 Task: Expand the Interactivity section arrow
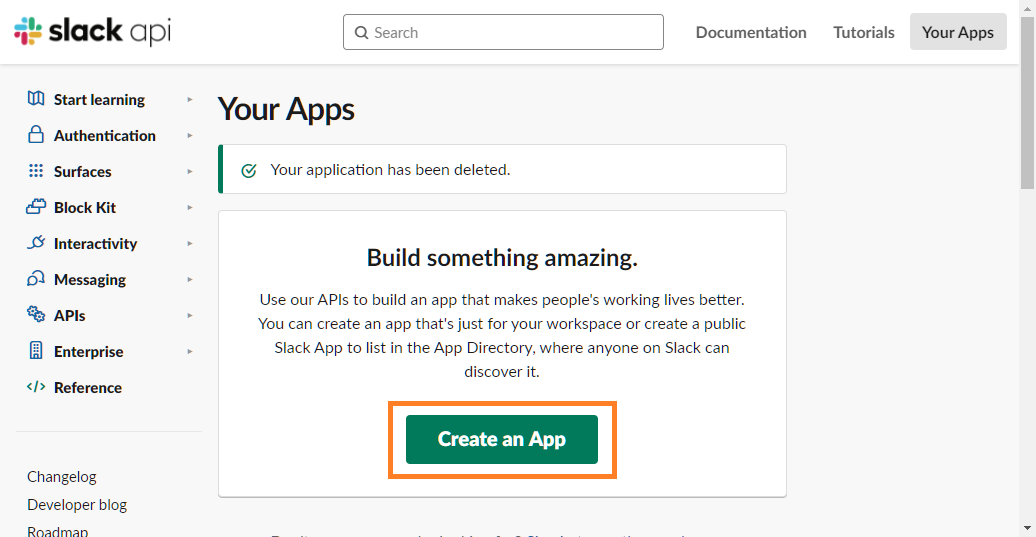[190, 244]
